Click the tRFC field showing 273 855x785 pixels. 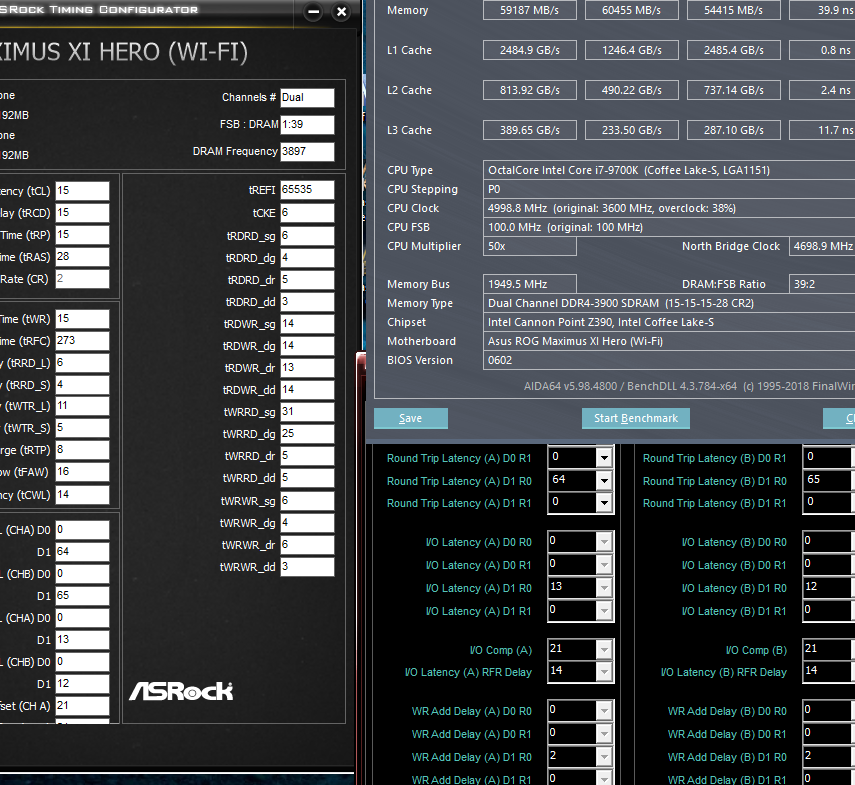click(82, 341)
